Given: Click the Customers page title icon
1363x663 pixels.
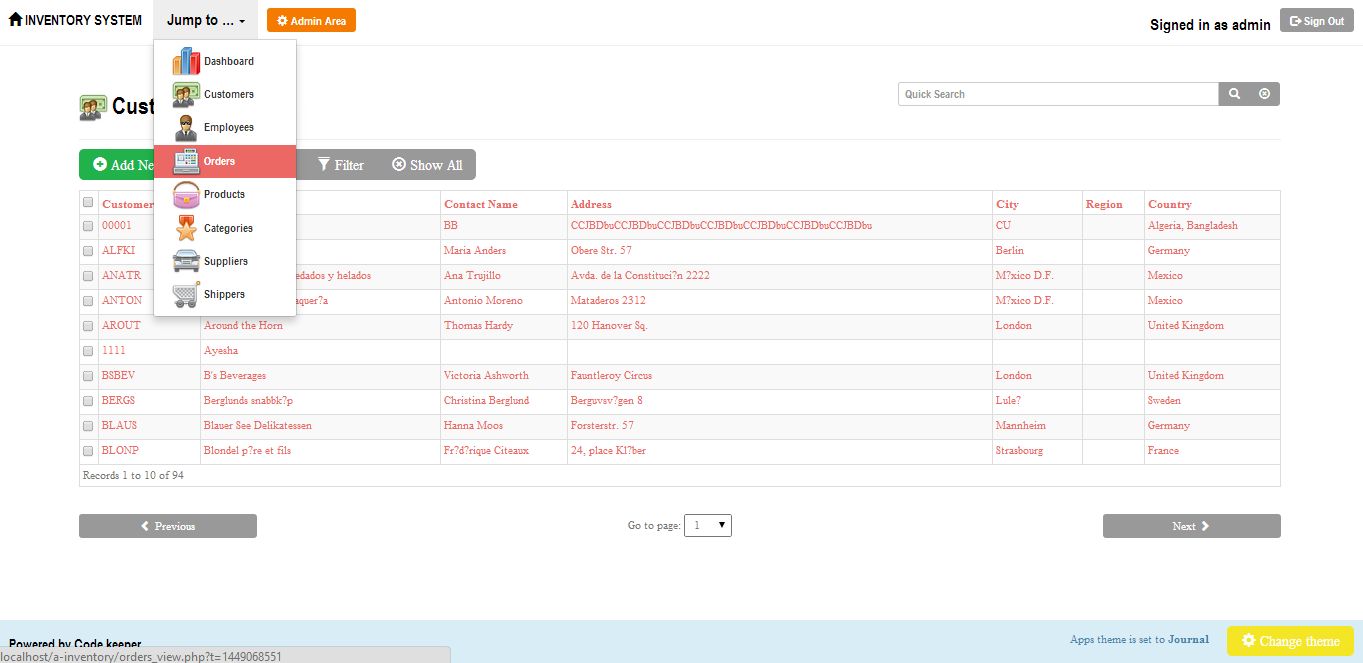Looking at the screenshot, I should tap(93, 107).
